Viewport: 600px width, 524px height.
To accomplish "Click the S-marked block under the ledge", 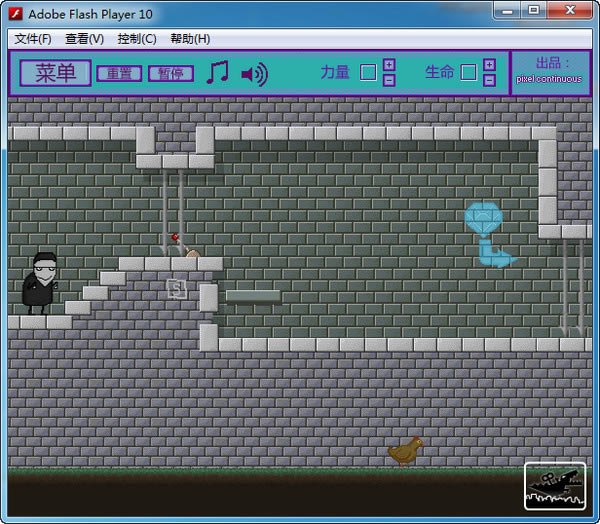I will coord(176,289).
